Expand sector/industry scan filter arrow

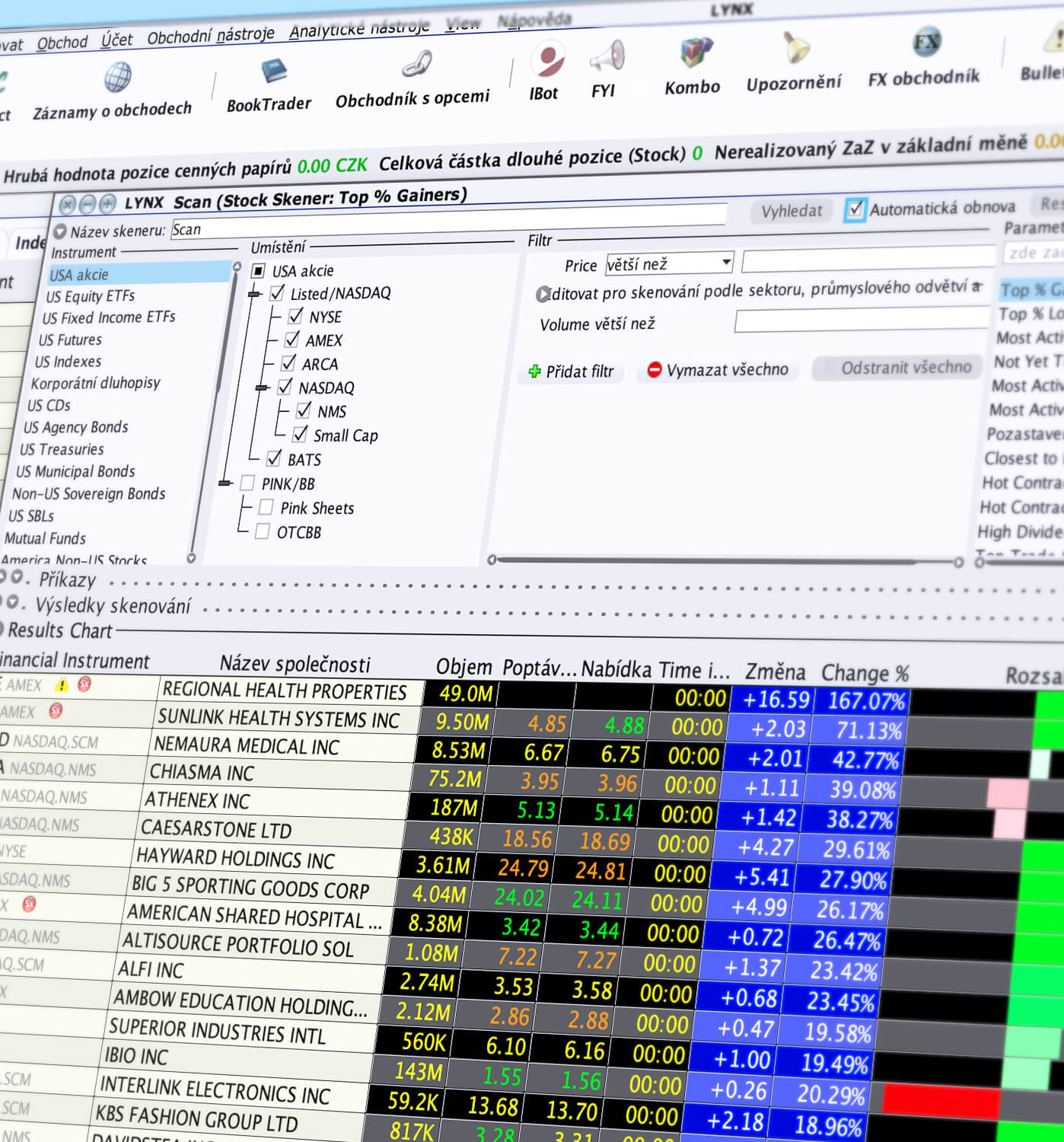(543, 294)
